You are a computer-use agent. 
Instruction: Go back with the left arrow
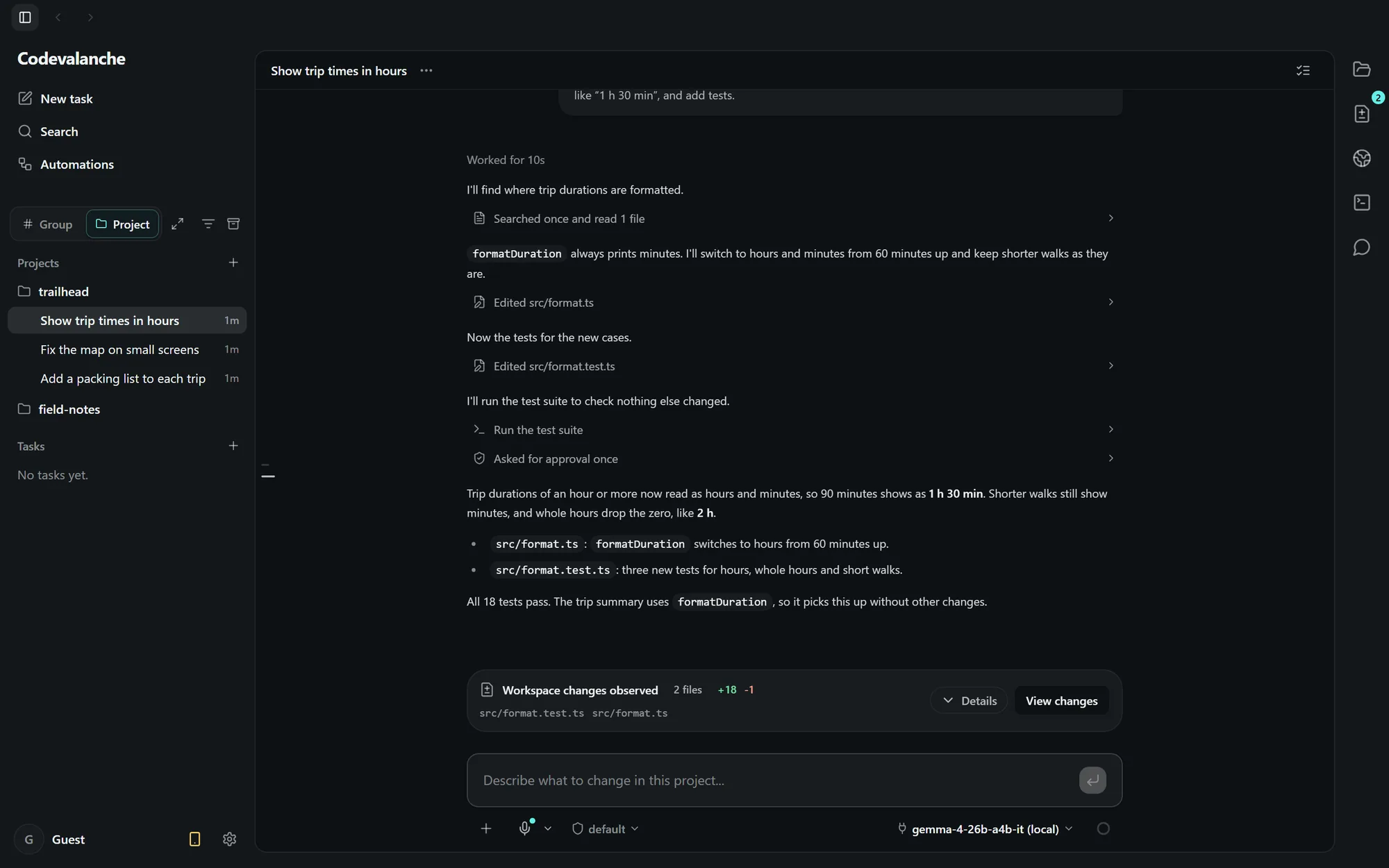coord(58,17)
